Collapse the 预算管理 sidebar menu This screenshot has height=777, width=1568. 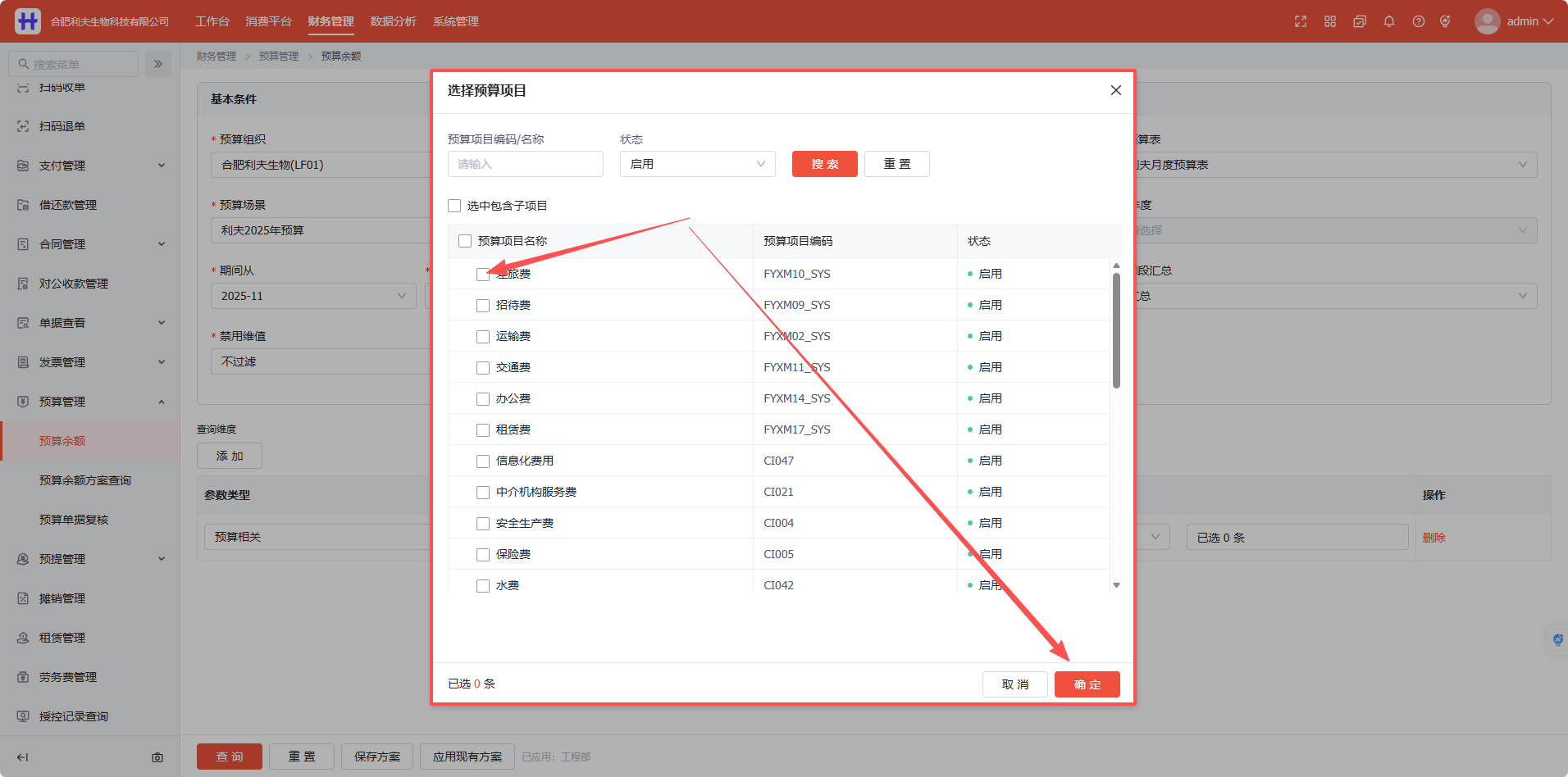[x=162, y=402]
